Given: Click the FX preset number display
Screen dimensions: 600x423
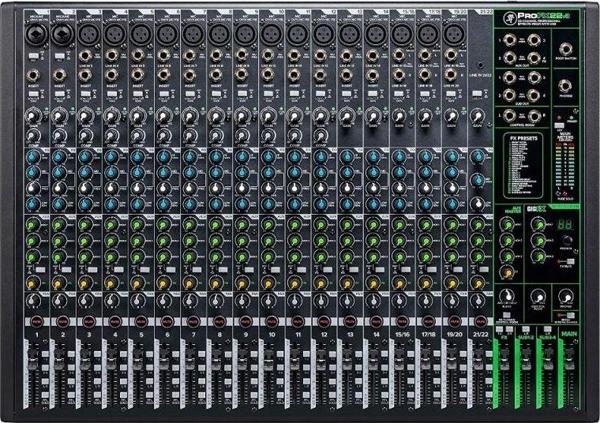Looking at the screenshot, I should tap(565, 225).
